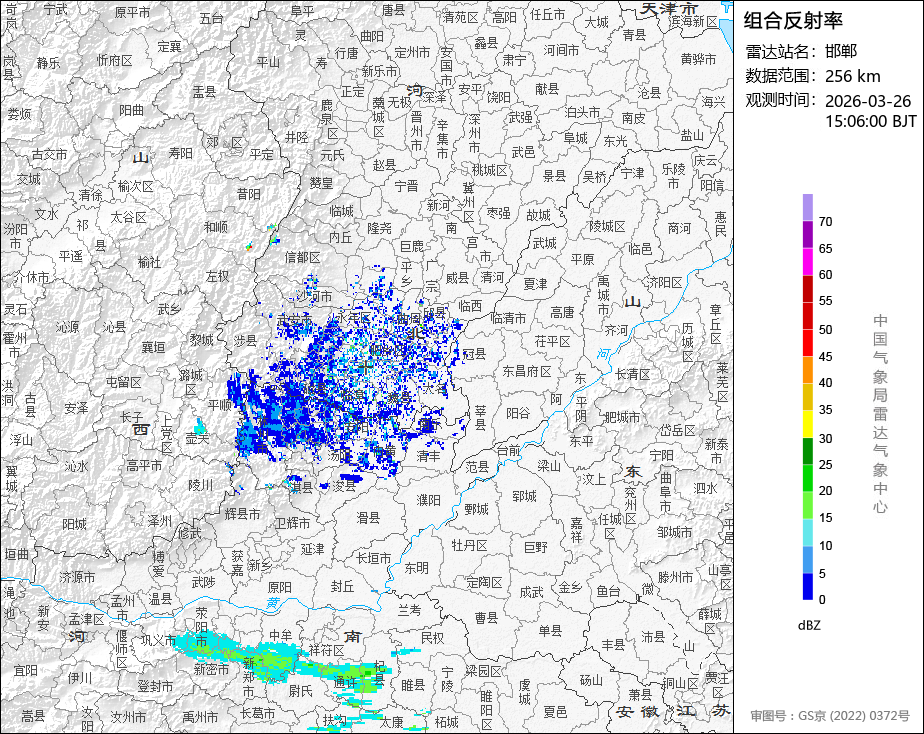Screen dimensions: 924x734
Task: Click the 左权 county label
Action: [217, 276]
